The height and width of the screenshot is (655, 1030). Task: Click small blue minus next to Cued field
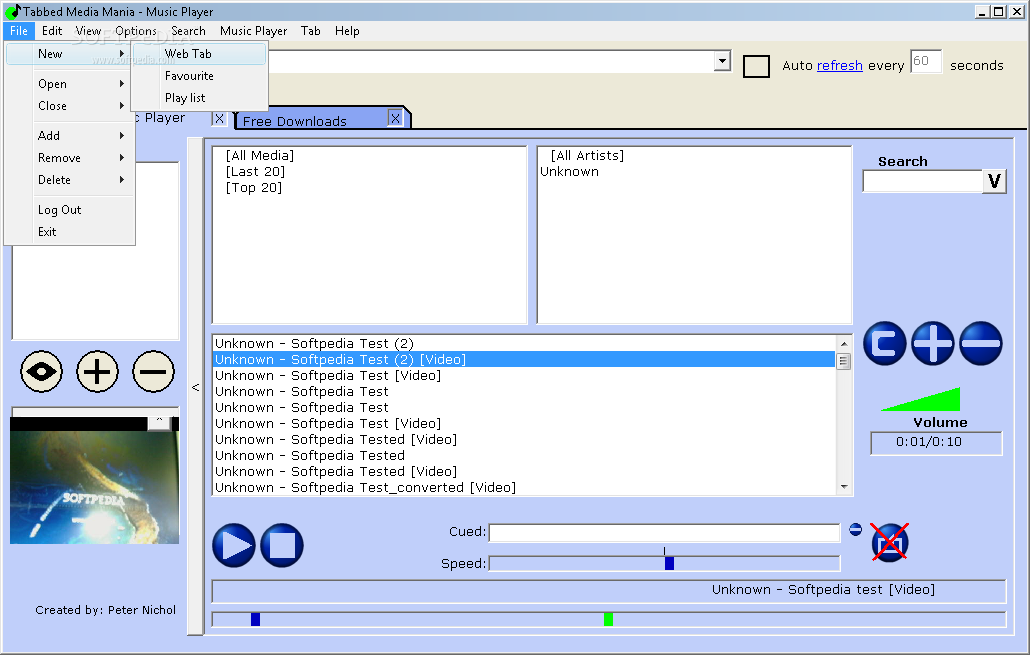pyautogui.click(x=855, y=530)
